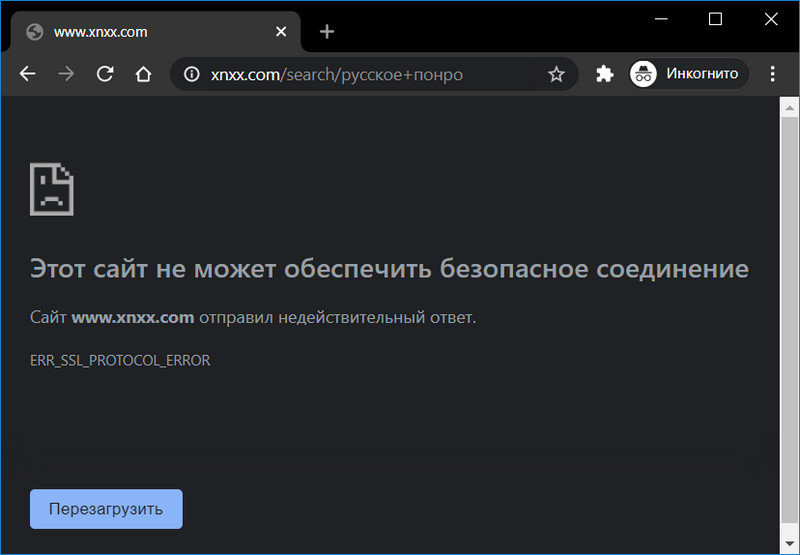The height and width of the screenshot is (555, 800).
Task: Reload the page with the refresh icon
Action: (105, 74)
